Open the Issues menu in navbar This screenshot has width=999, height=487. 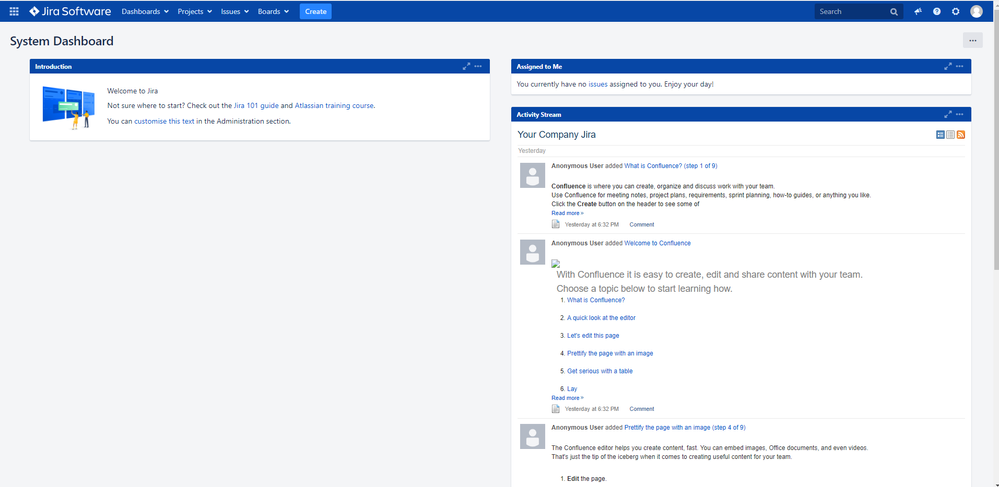234,12
